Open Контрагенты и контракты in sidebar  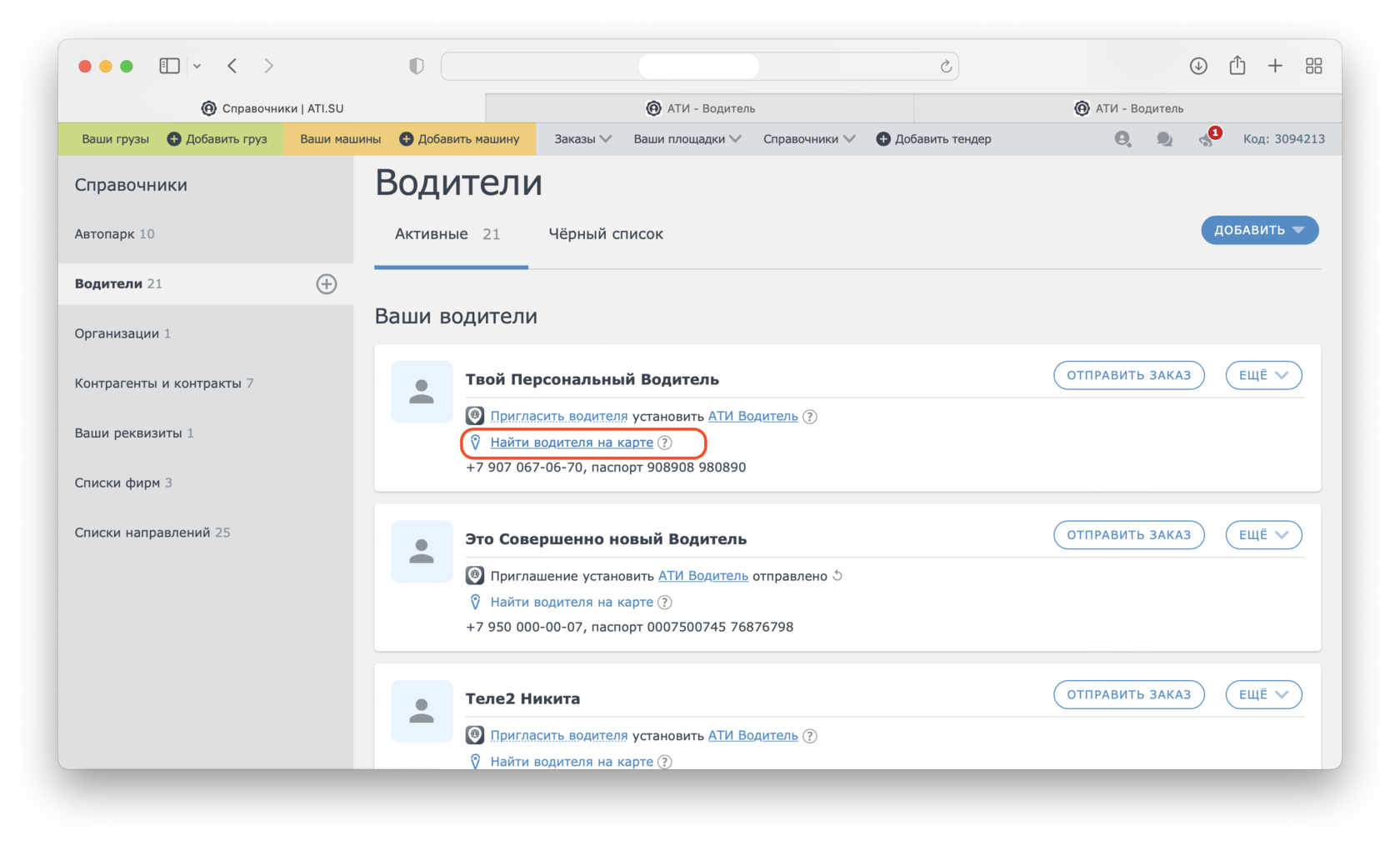(x=164, y=383)
